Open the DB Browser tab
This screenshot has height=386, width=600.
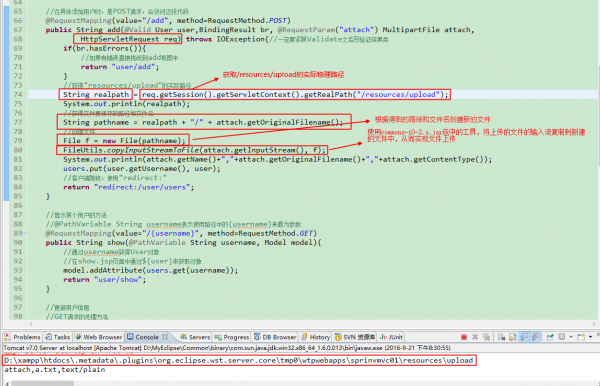275,337
